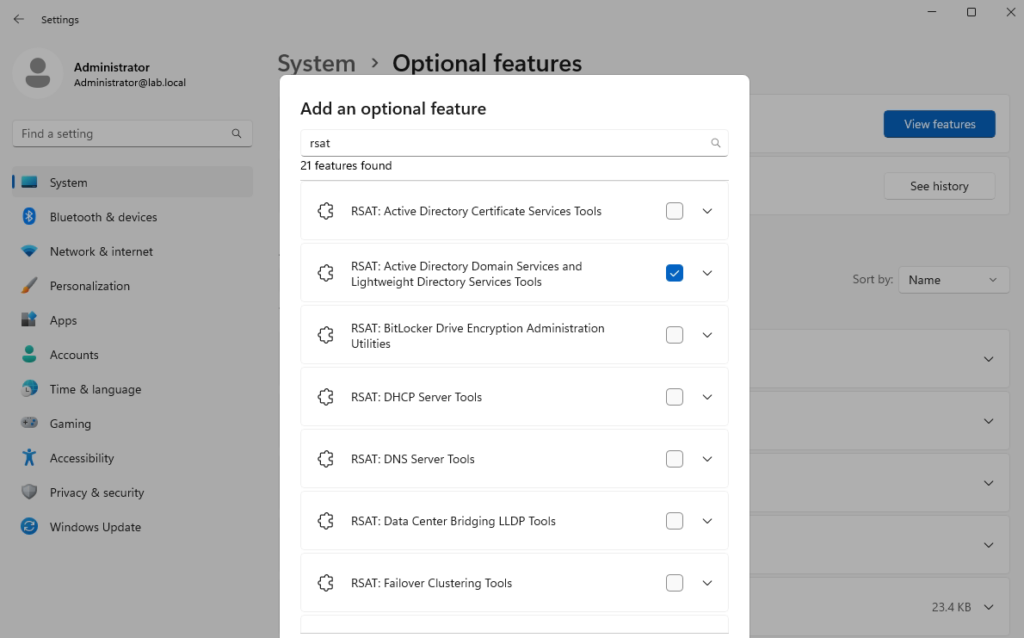Click the Windows Update sync icon
Viewport: 1024px width, 638px height.
pos(29,526)
